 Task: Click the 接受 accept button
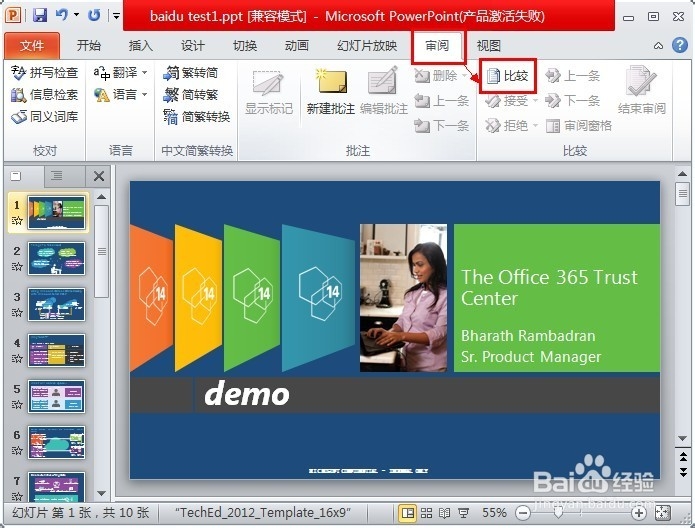pos(506,101)
